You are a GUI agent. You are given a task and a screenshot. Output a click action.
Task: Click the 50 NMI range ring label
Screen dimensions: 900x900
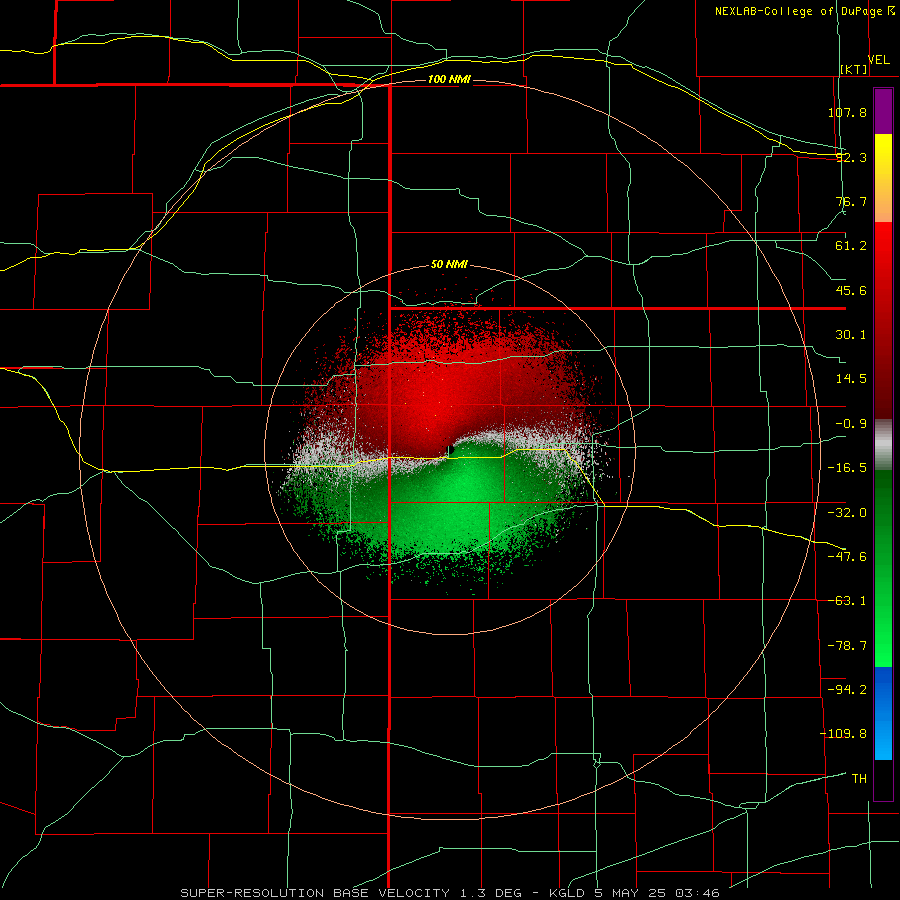pos(449,265)
